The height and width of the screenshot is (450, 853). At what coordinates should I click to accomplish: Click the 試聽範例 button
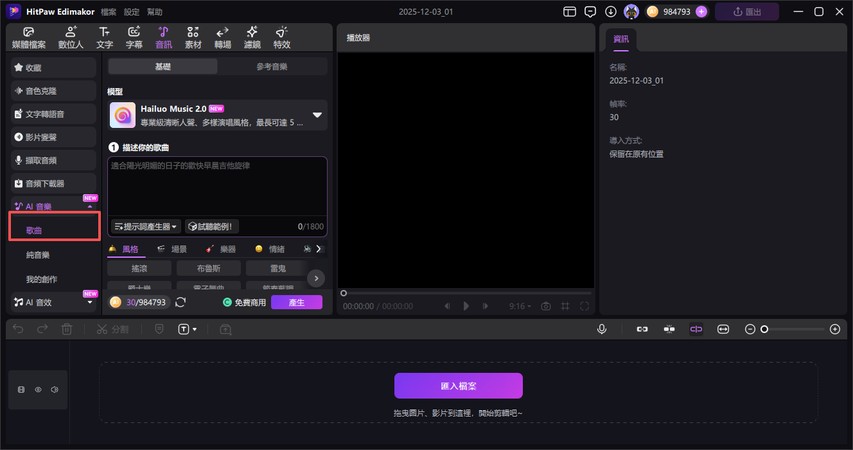click(x=211, y=226)
